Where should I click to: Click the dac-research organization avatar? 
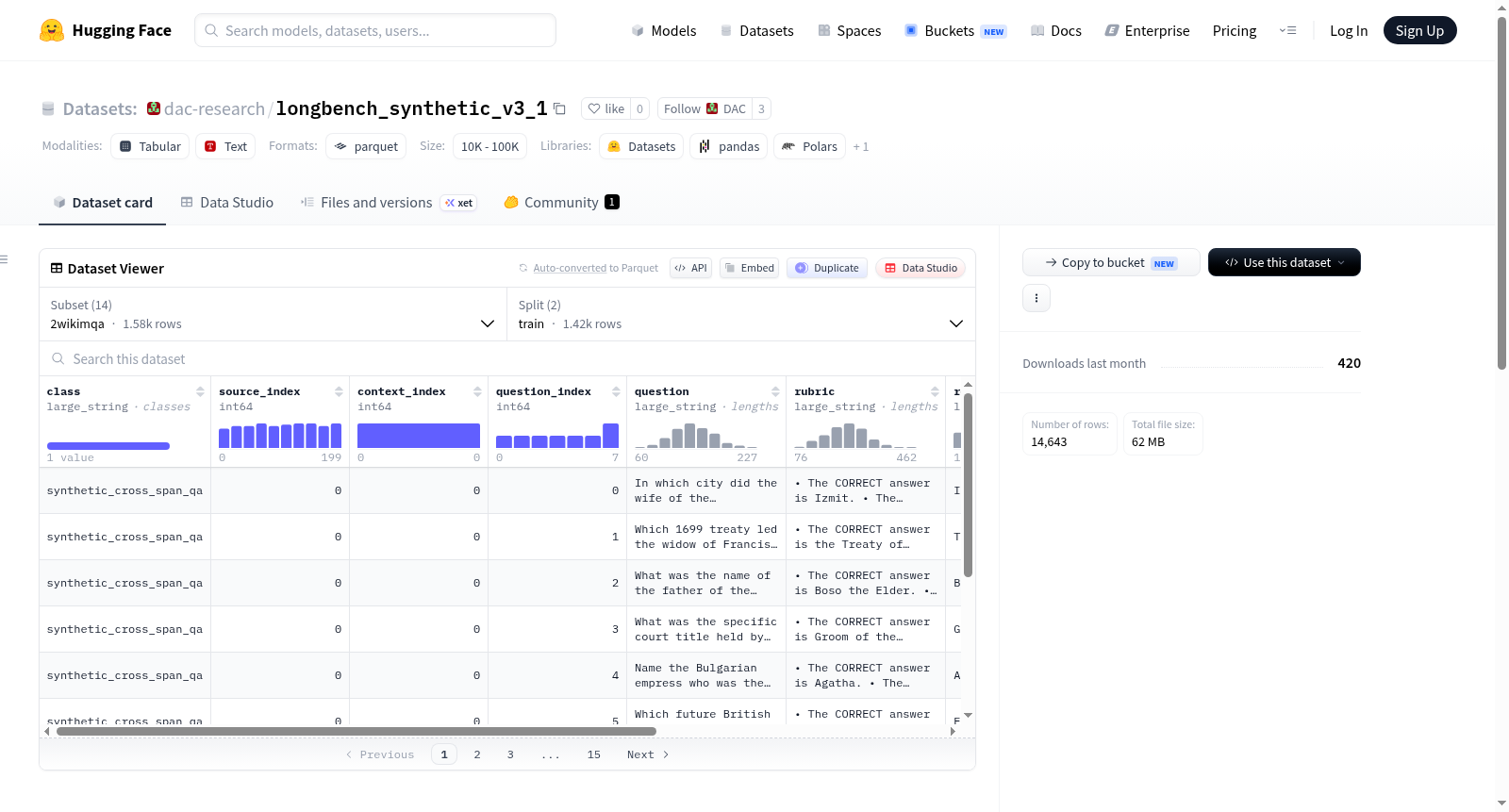(x=154, y=108)
